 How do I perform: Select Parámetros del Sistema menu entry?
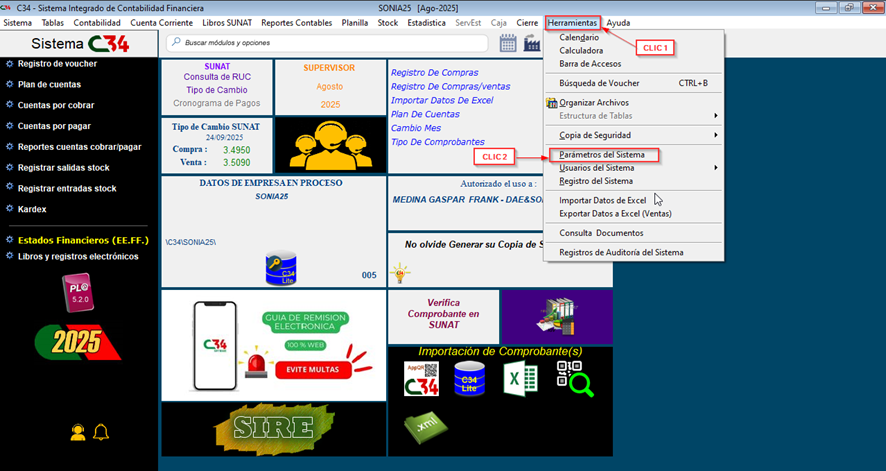point(603,155)
